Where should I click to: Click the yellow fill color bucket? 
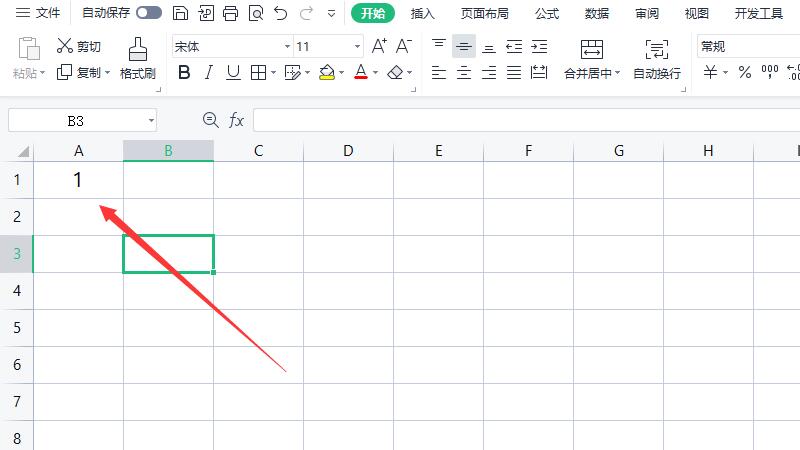(x=326, y=72)
